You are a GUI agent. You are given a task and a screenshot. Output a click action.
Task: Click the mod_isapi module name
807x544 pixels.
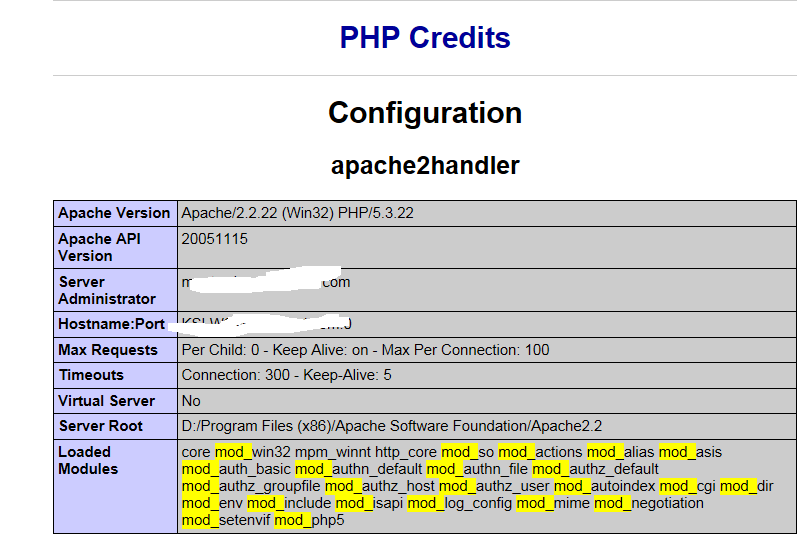[369, 503]
